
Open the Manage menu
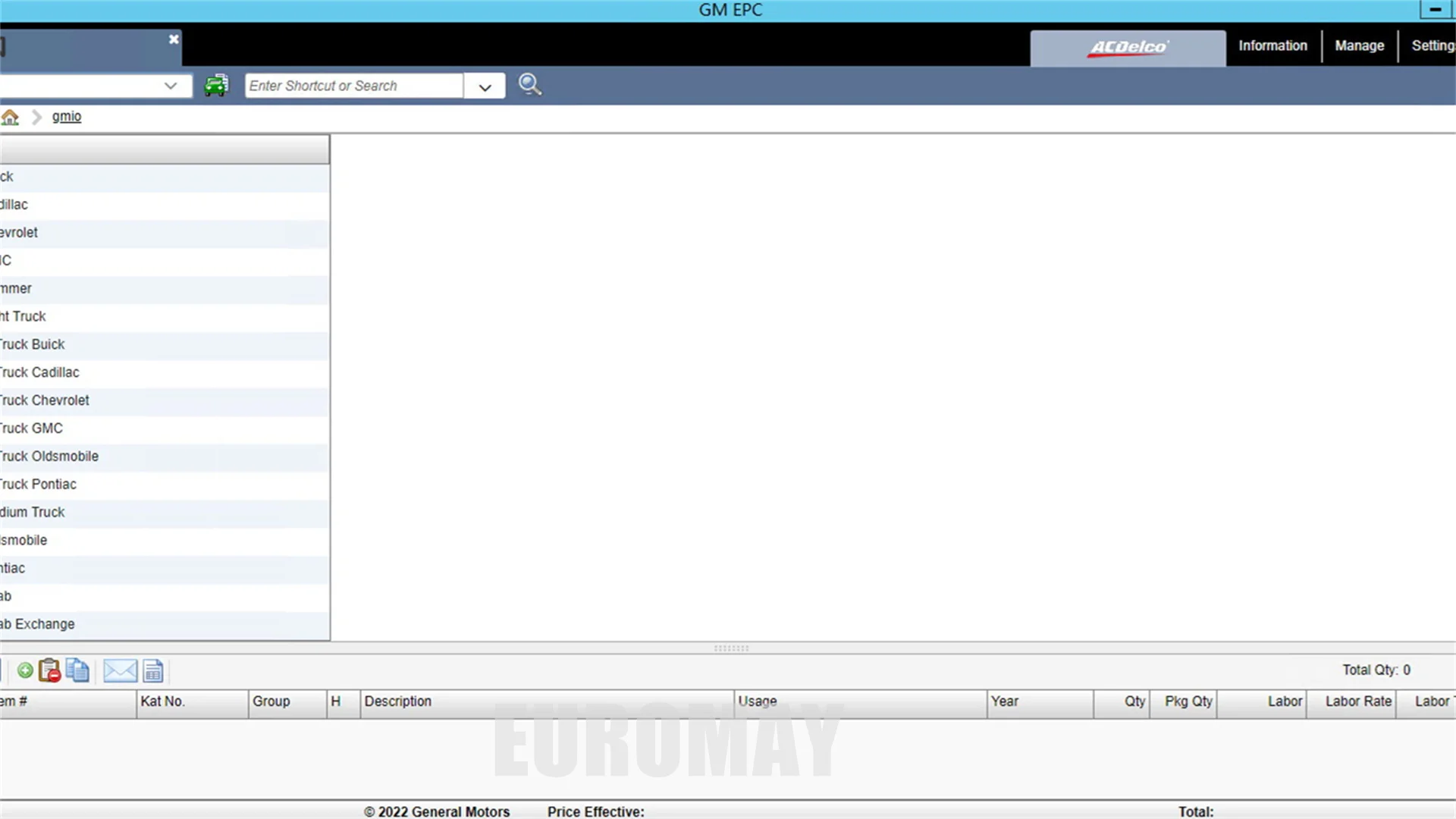(x=1359, y=45)
